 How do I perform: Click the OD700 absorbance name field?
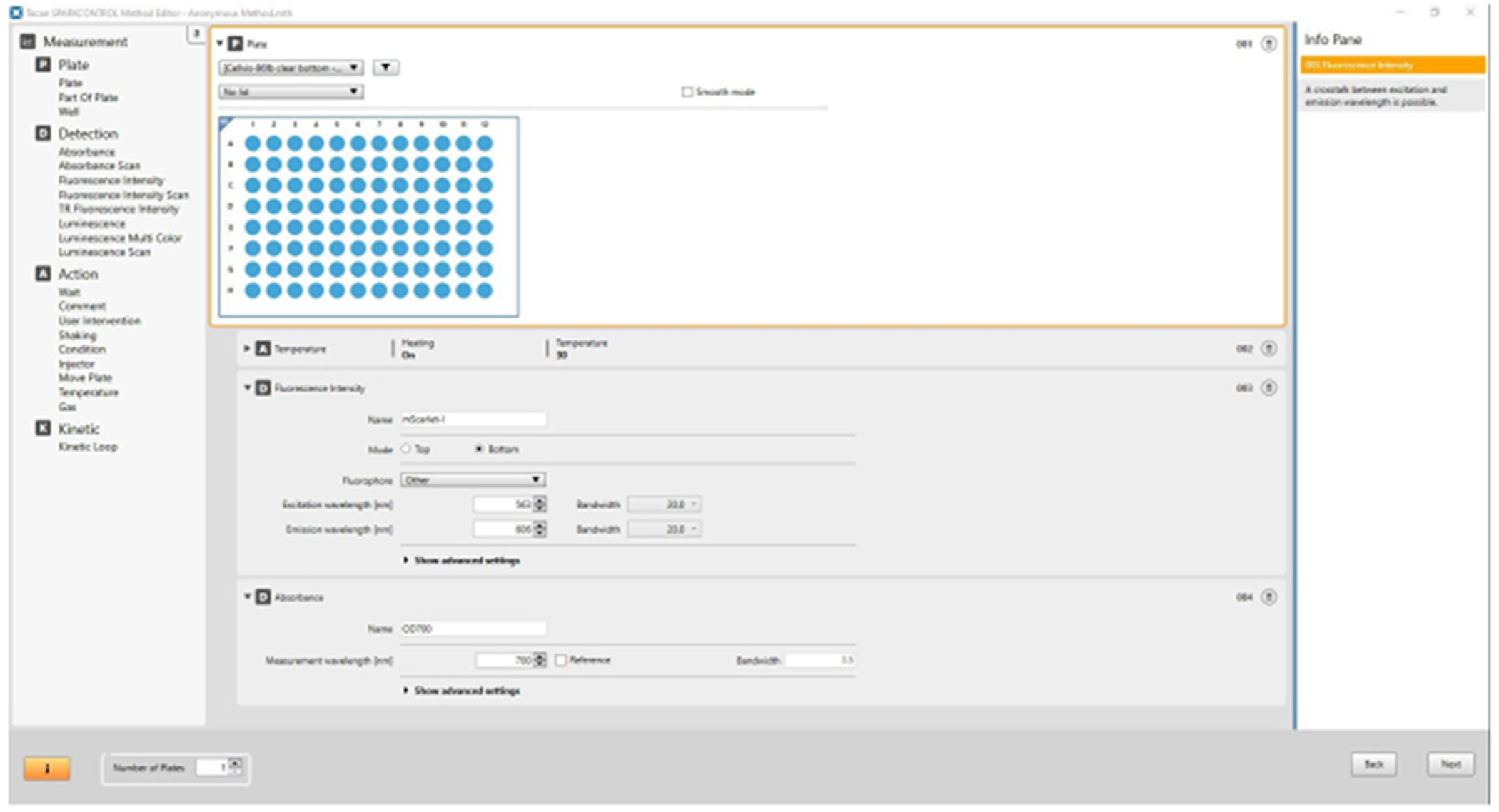[473, 629]
